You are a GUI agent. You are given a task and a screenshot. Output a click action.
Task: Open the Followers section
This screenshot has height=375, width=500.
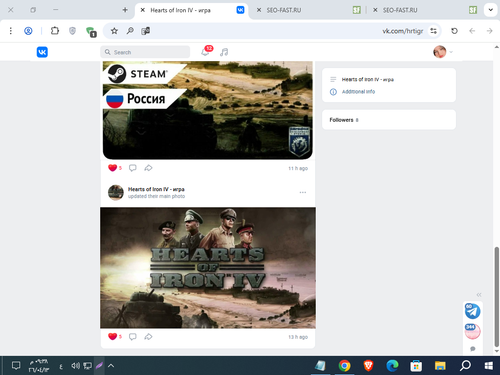click(x=389, y=120)
